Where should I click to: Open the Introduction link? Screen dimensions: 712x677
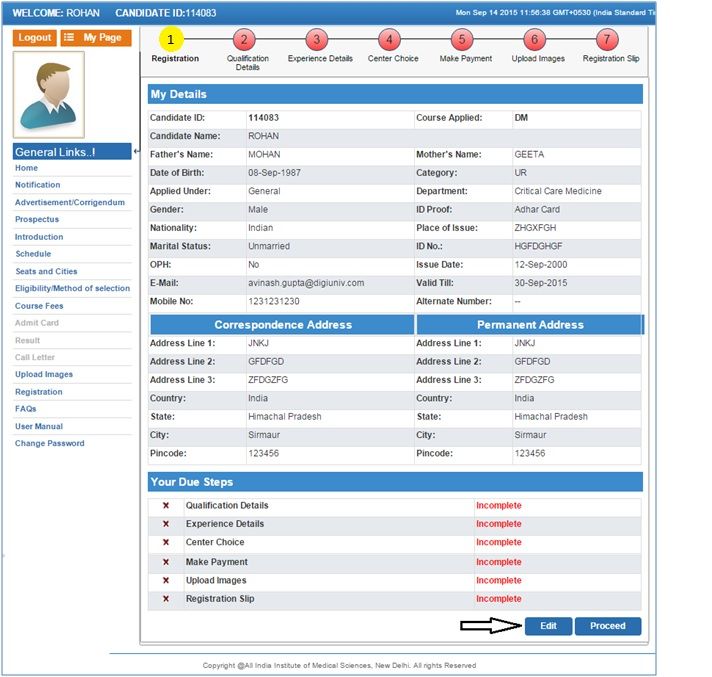pos(39,237)
